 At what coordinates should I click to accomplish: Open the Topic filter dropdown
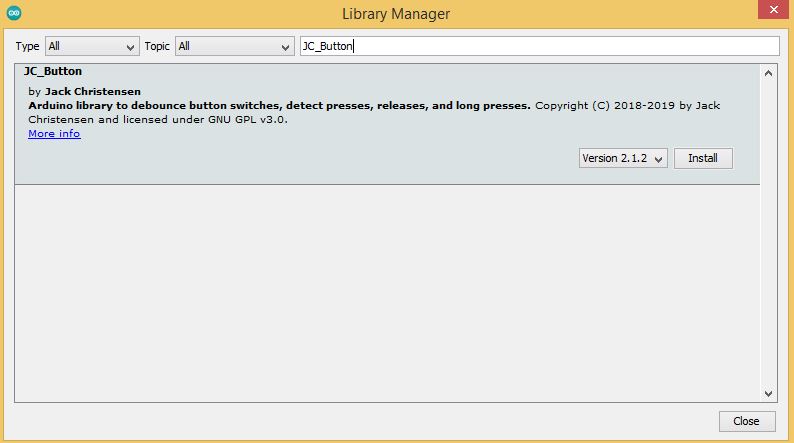point(234,46)
